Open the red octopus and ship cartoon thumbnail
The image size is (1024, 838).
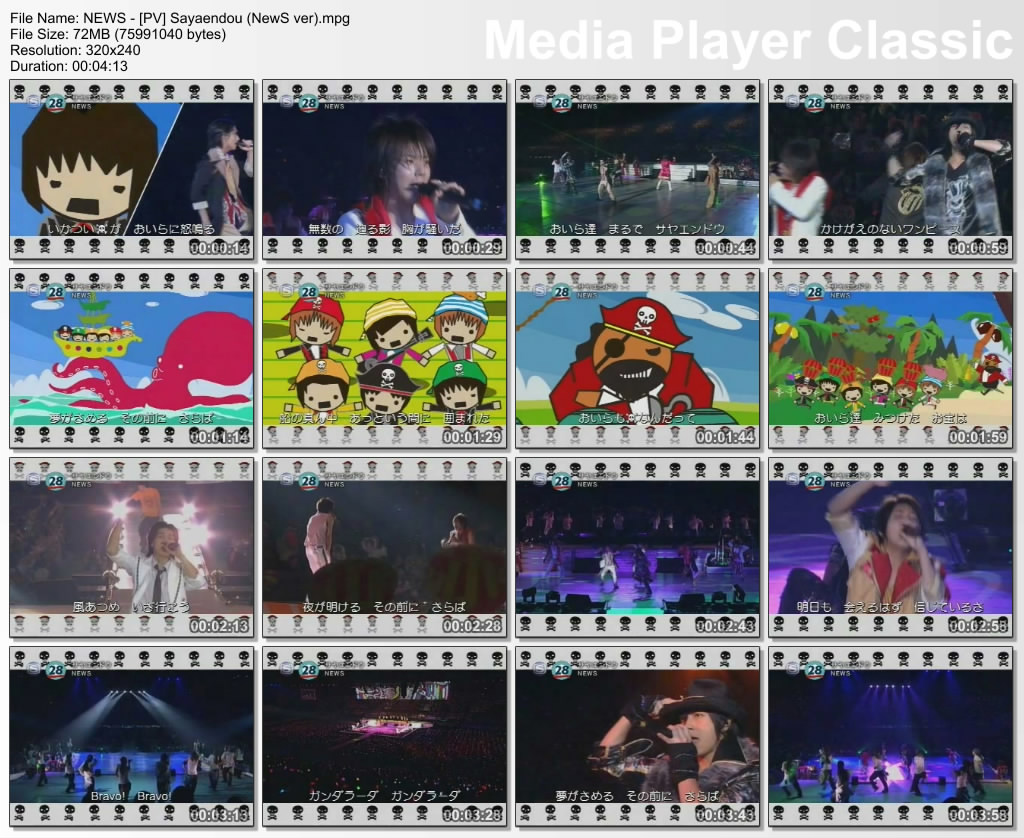pyautogui.click(x=132, y=359)
